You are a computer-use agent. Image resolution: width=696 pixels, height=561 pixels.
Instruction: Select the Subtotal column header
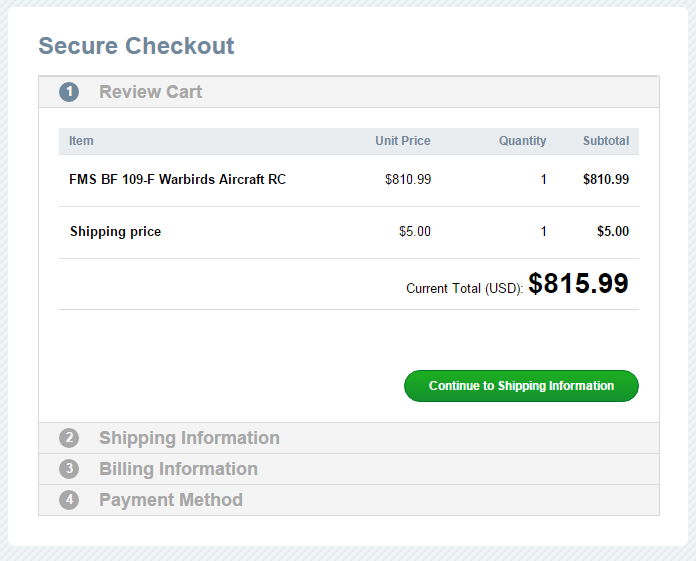click(x=606, y=141)
